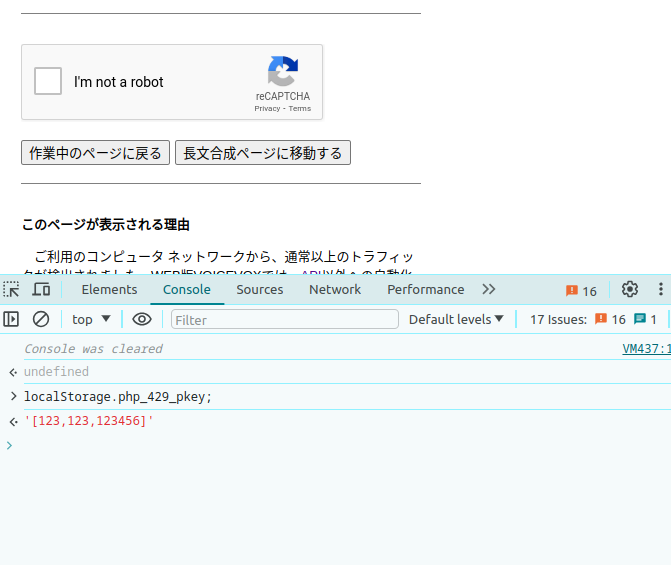Toggle the device toolbar icon
Screen dimensions: 671x565
pyautogui.click(x=41, y=290)
